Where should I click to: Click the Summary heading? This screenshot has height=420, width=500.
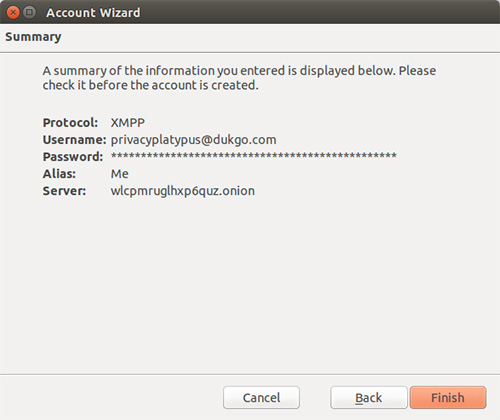[33, 37]
